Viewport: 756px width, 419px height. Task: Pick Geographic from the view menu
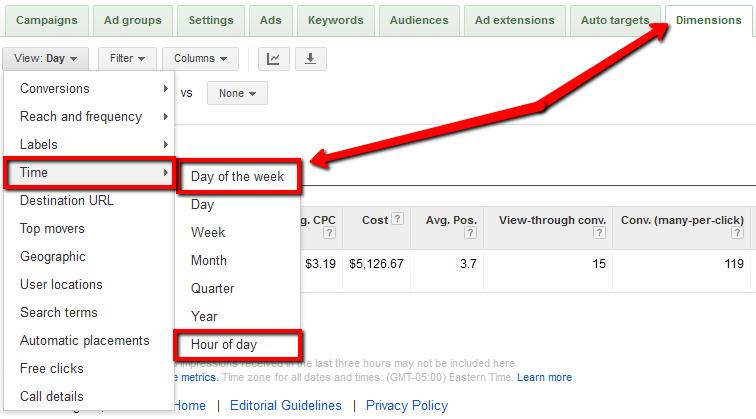53,257
